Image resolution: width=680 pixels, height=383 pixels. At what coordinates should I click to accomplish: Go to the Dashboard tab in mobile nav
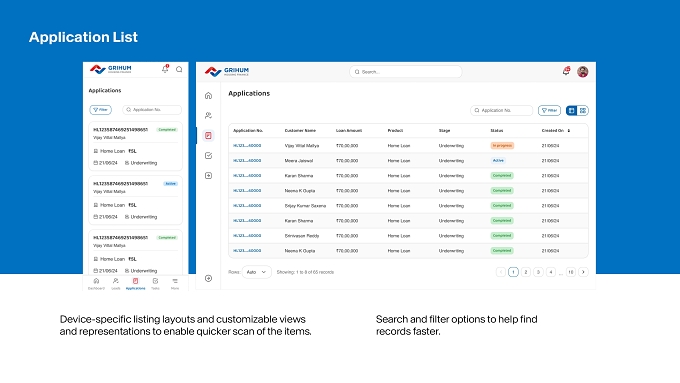96,284
